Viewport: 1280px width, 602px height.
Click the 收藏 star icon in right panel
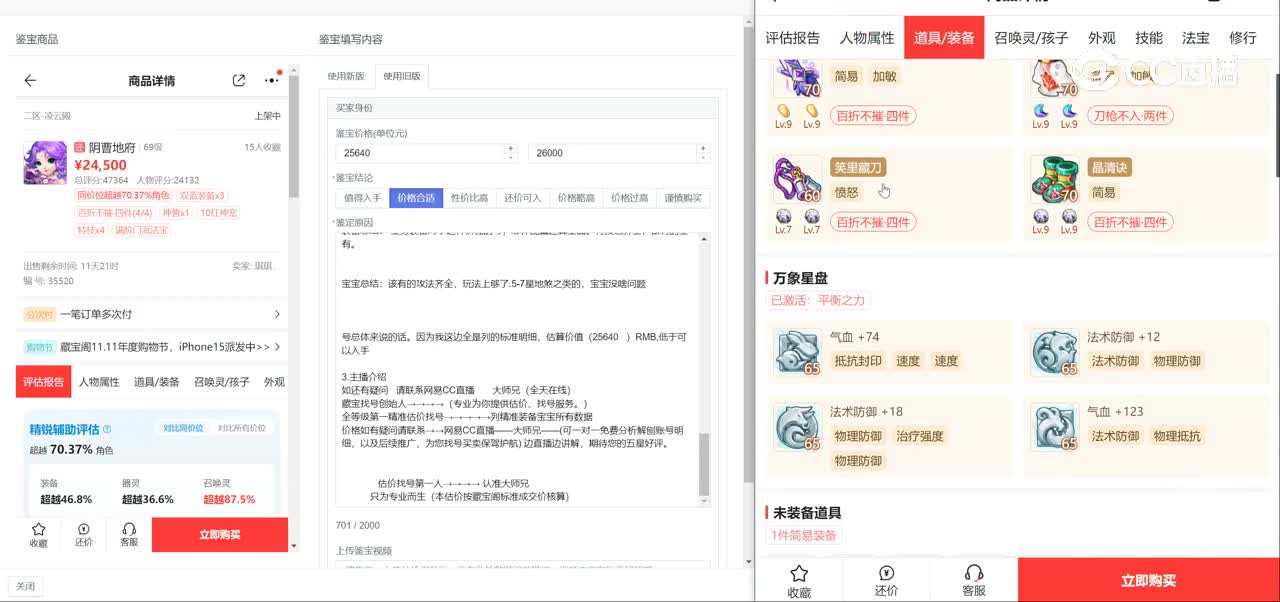(x=799, y=573)
